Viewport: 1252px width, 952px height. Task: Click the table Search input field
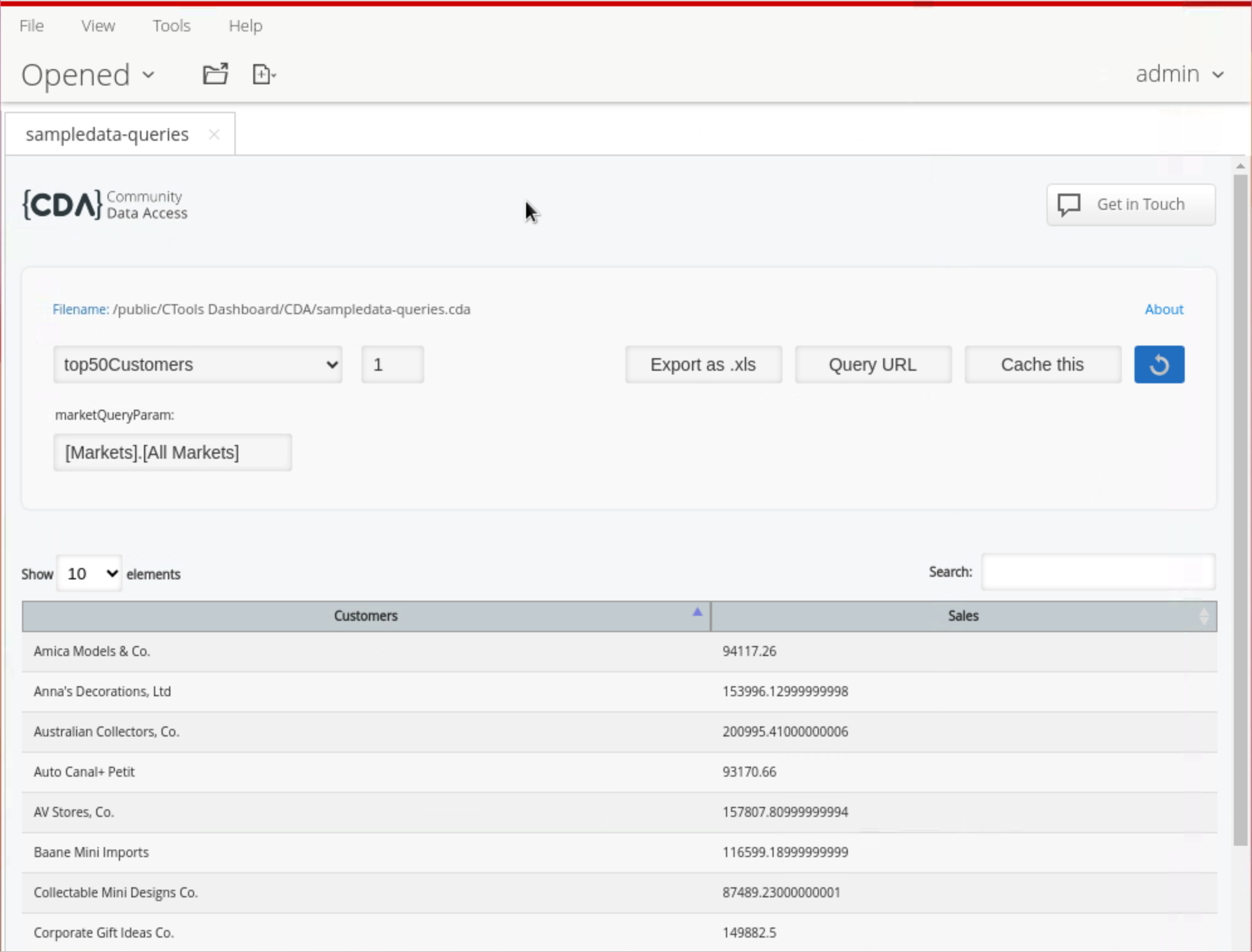click(1097, 572)
